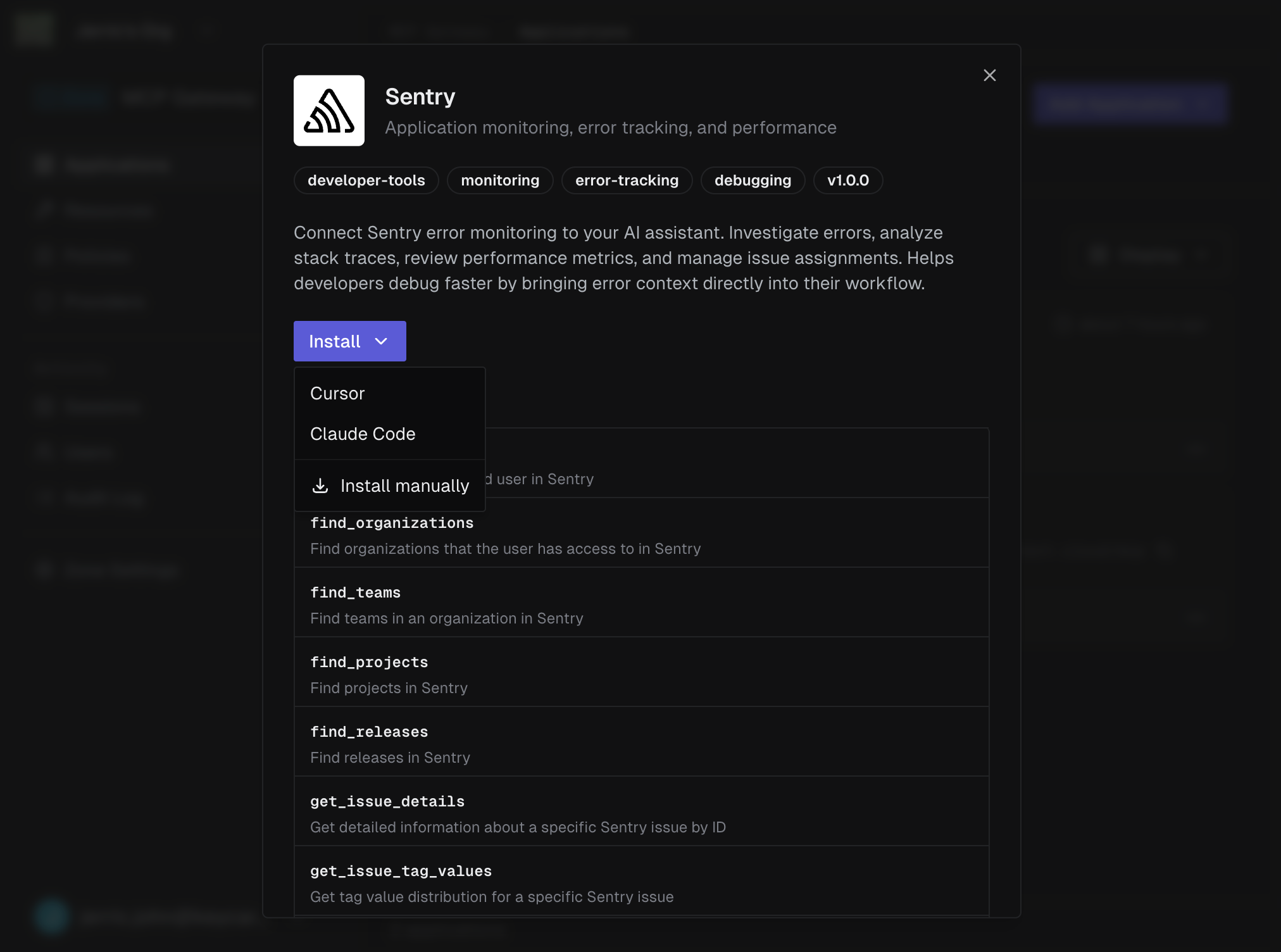Viewport: 1281px width, 952px height.
Task: Click the error-tracking tag chip
Action: 626,180
